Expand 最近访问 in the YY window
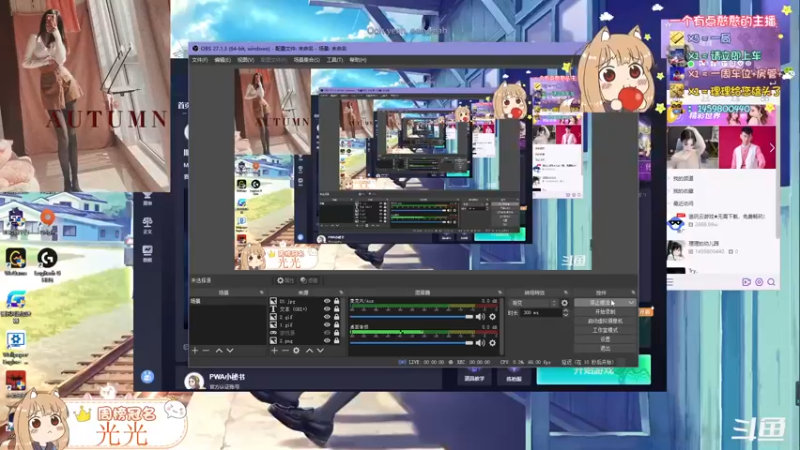800x450 pixels. coord(682,203)
